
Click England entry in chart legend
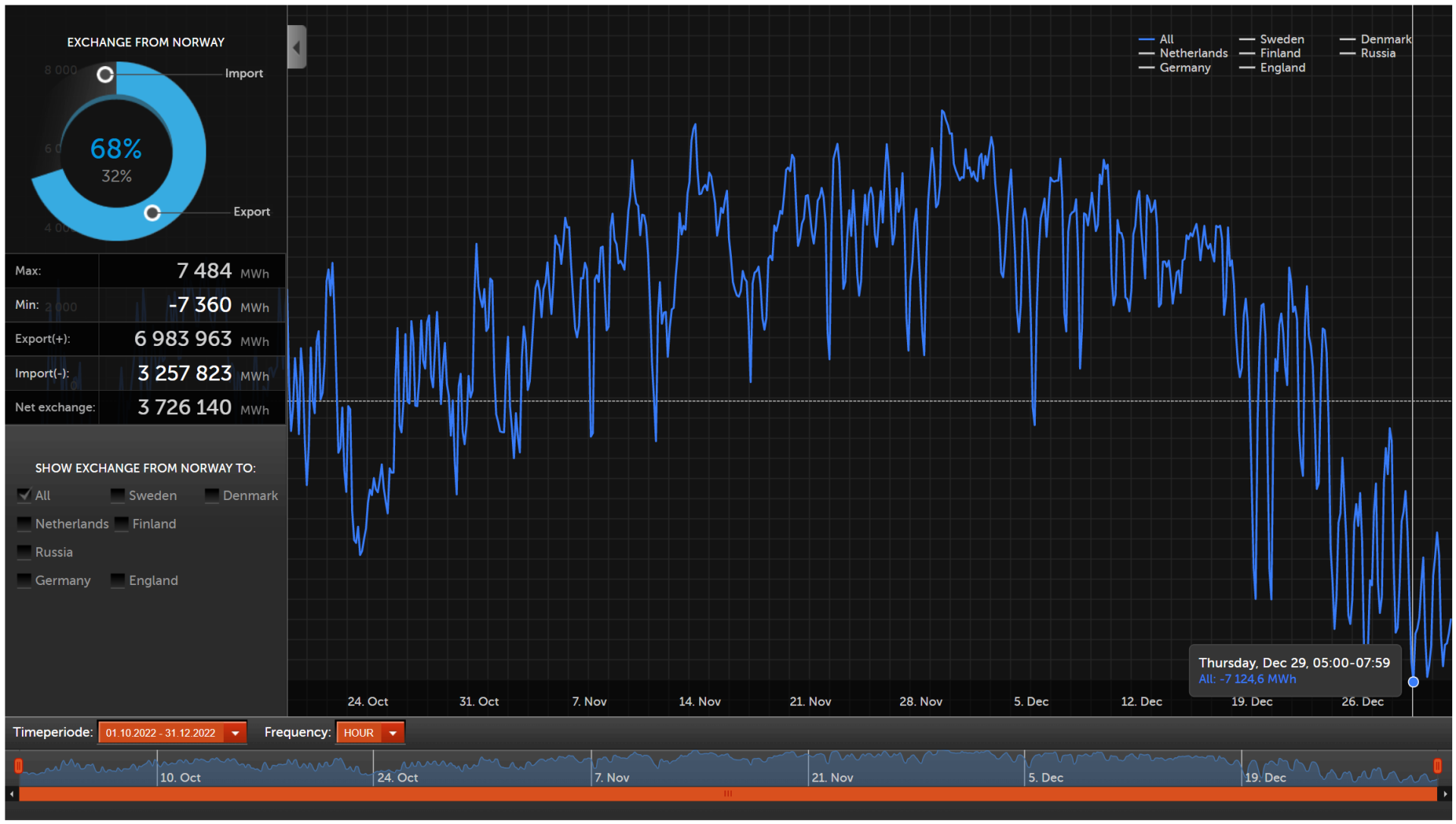[x=1282, y=68]
